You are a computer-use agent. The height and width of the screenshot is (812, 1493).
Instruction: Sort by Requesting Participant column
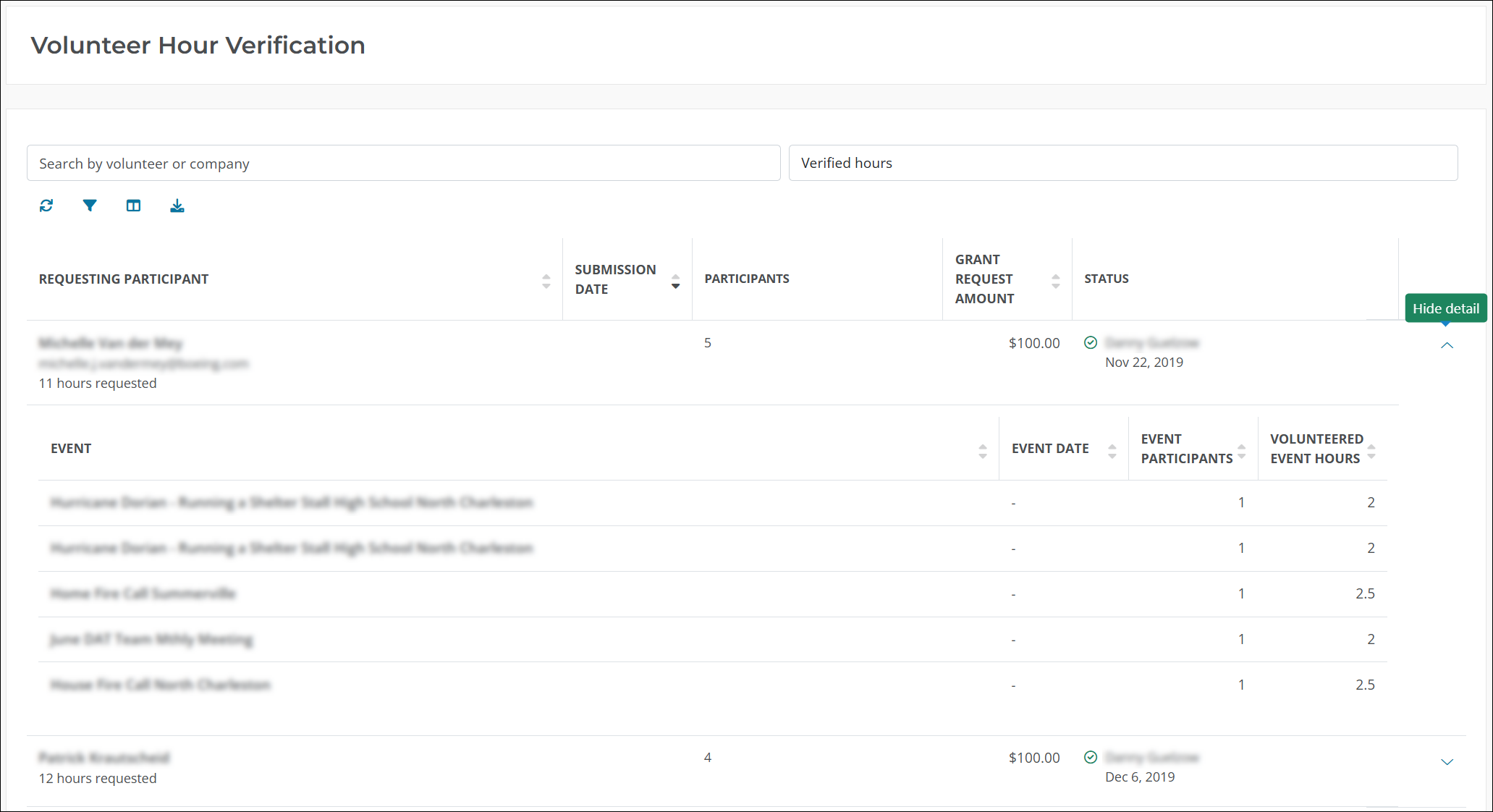pyautogui.click(x=546, y=281)
